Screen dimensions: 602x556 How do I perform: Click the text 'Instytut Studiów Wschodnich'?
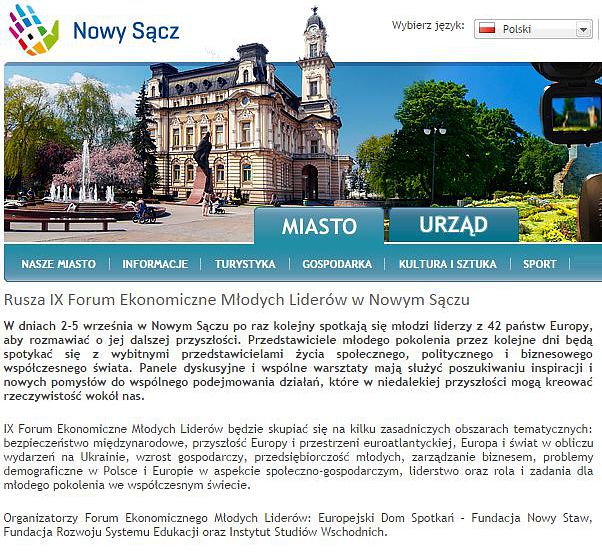click(x=307, y=532)
